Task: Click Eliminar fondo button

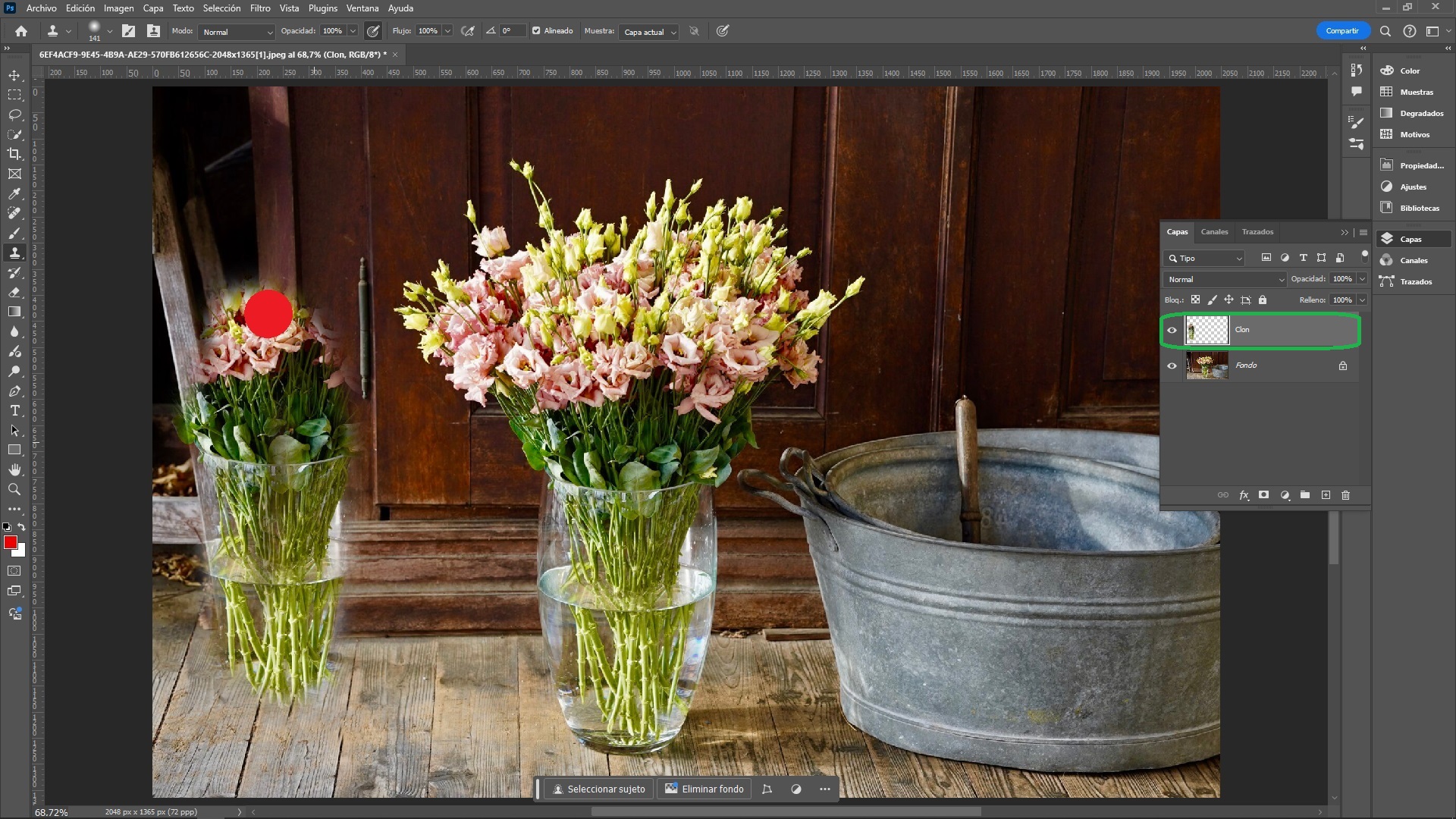Action: point(704,789)
